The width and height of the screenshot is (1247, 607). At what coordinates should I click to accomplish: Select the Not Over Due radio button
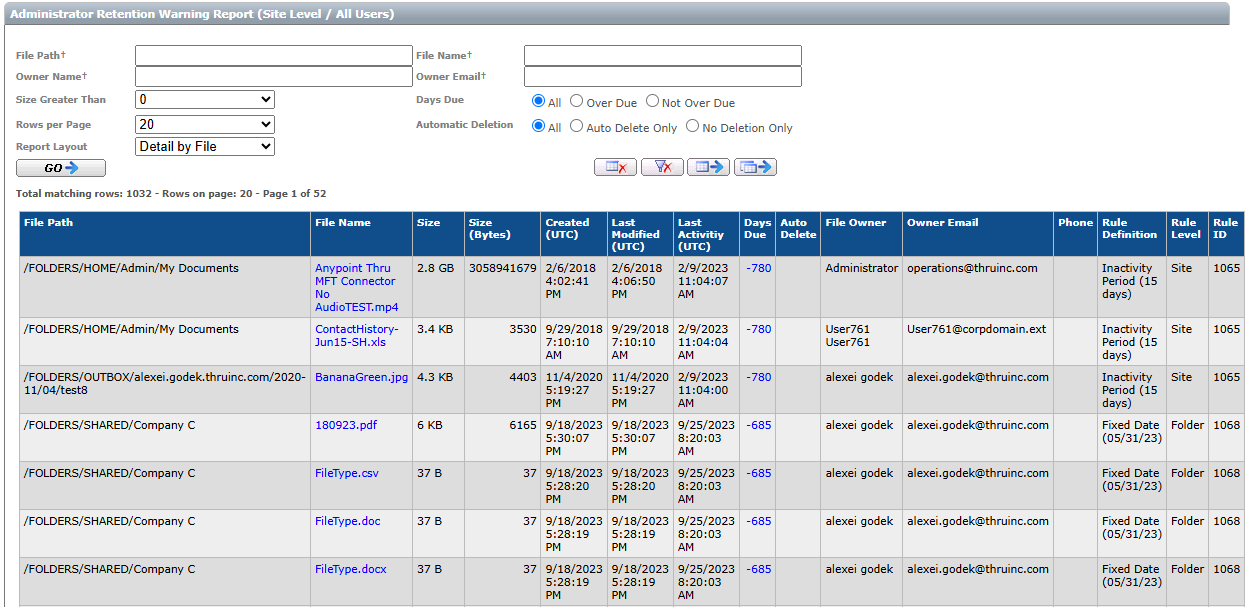click(x=652, y=101)
